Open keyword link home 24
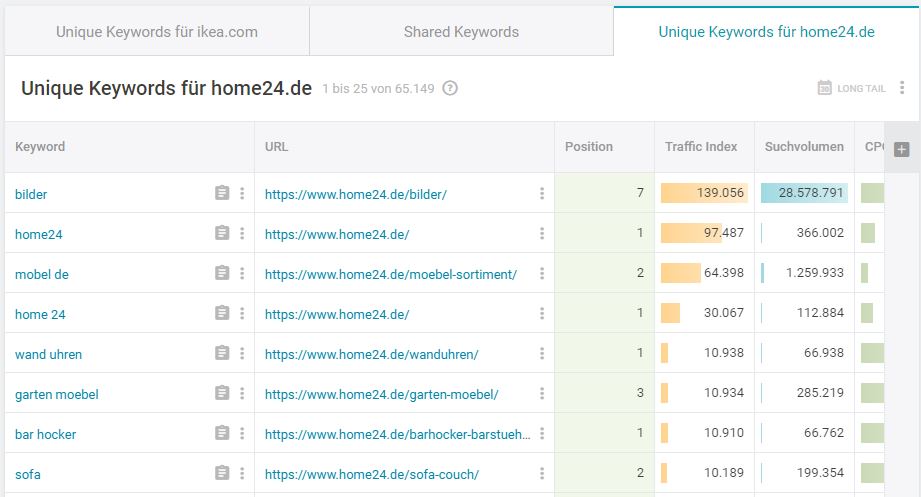The height and width of the screenshot is (497, 921). coord(40,314)
